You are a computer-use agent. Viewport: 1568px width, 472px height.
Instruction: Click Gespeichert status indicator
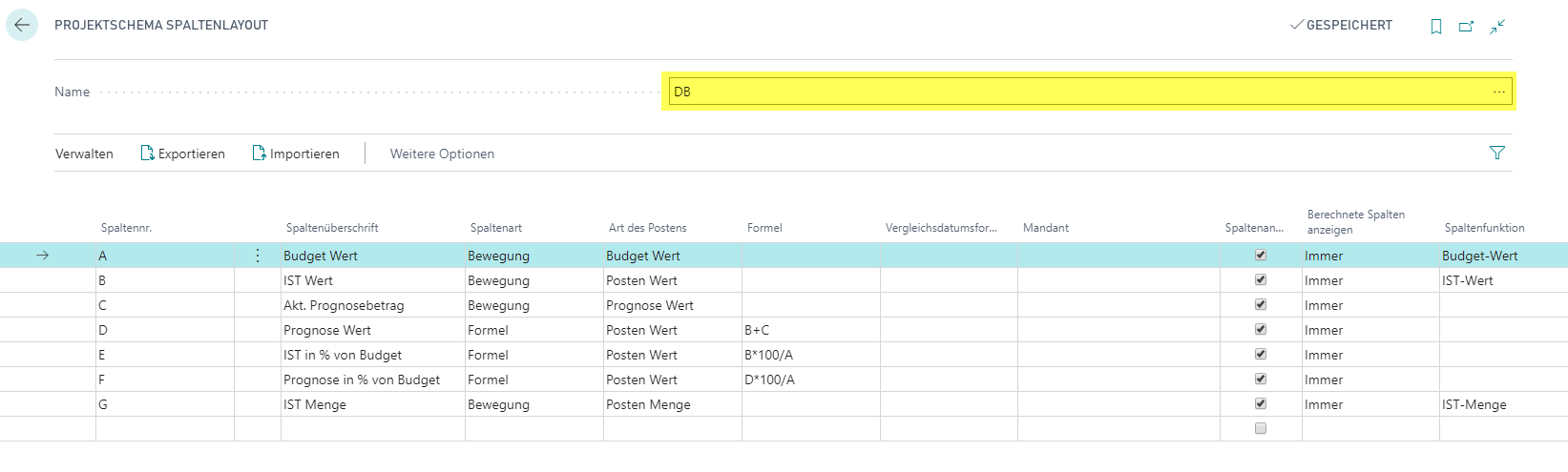pos(1341,26)
